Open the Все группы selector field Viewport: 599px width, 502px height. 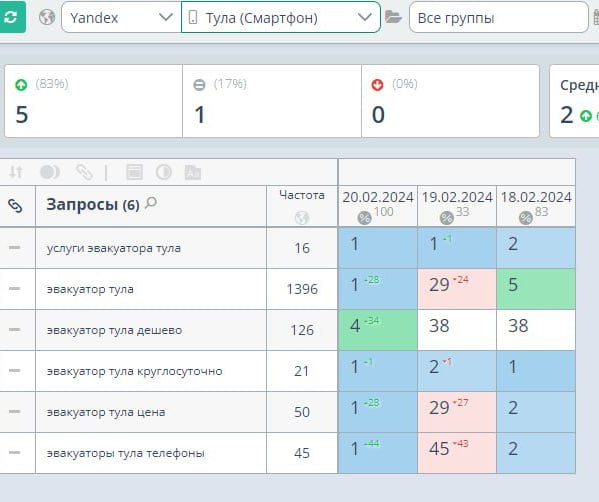tap(499, 17)
